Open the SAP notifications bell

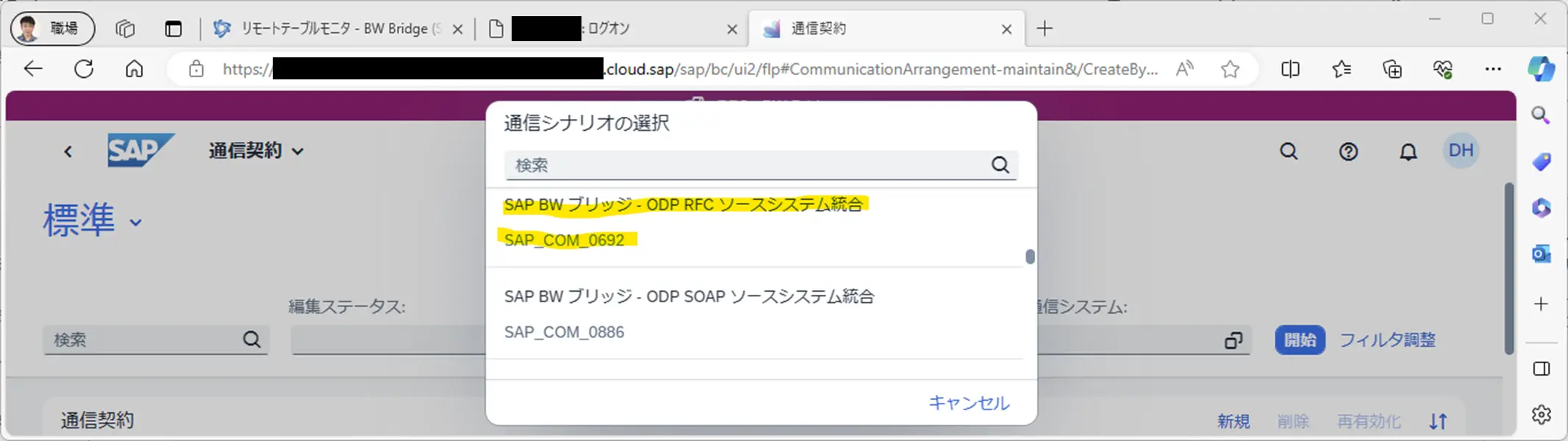point(1408,151)
